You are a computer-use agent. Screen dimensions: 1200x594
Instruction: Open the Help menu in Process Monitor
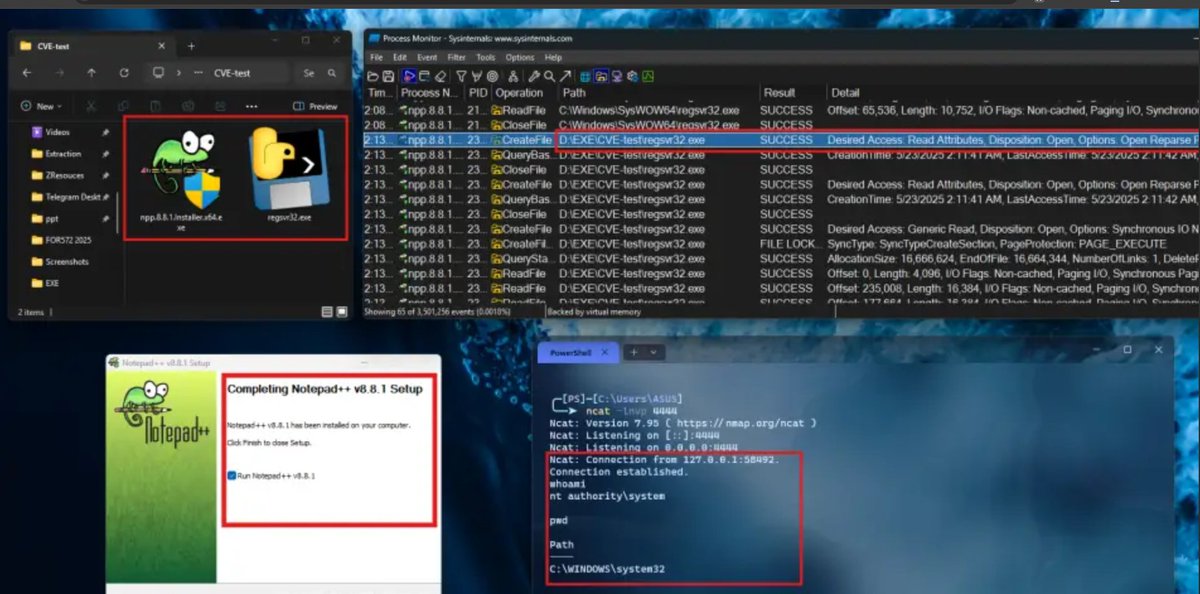click(553, 57)
